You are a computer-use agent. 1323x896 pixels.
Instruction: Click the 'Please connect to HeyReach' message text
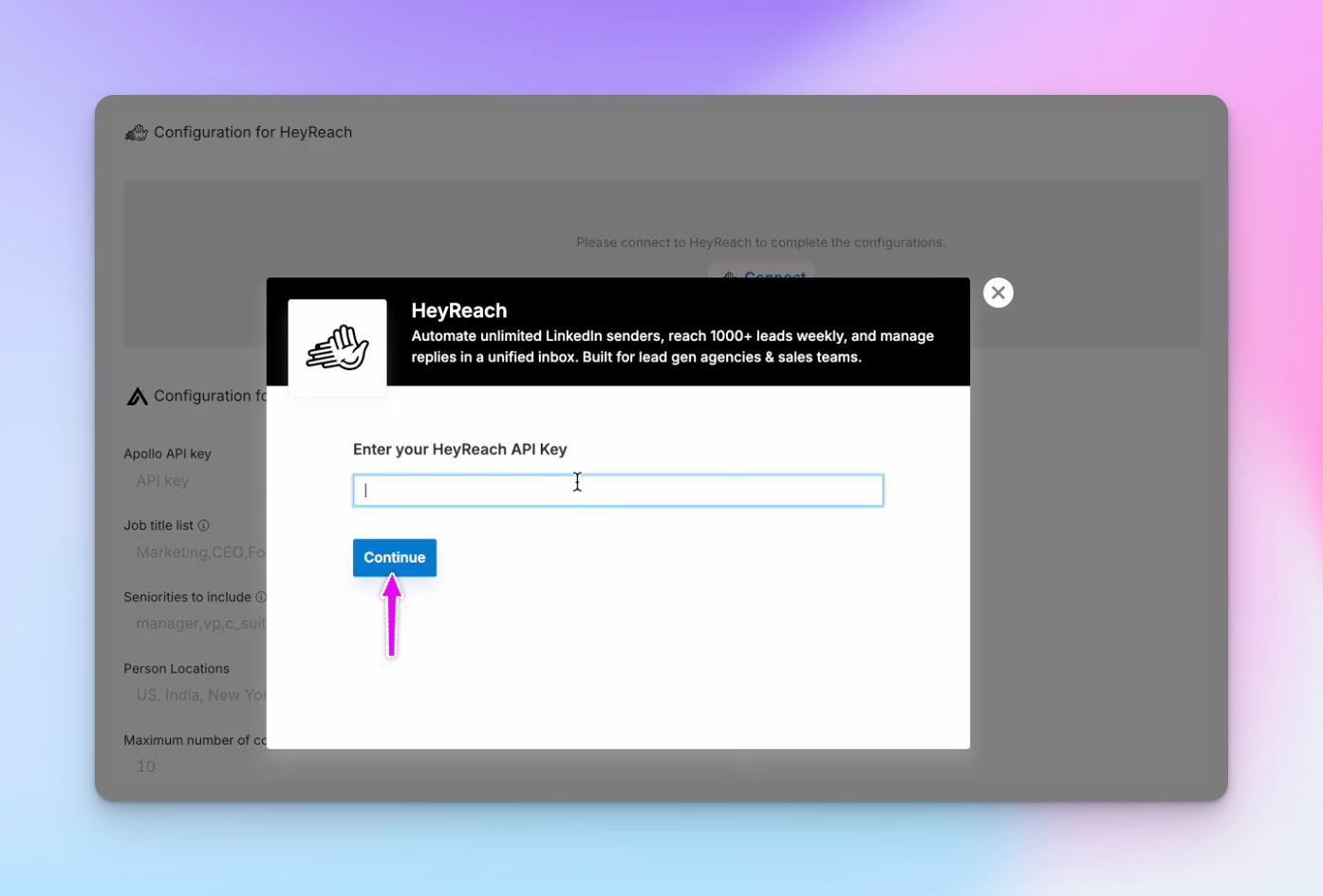760,242
